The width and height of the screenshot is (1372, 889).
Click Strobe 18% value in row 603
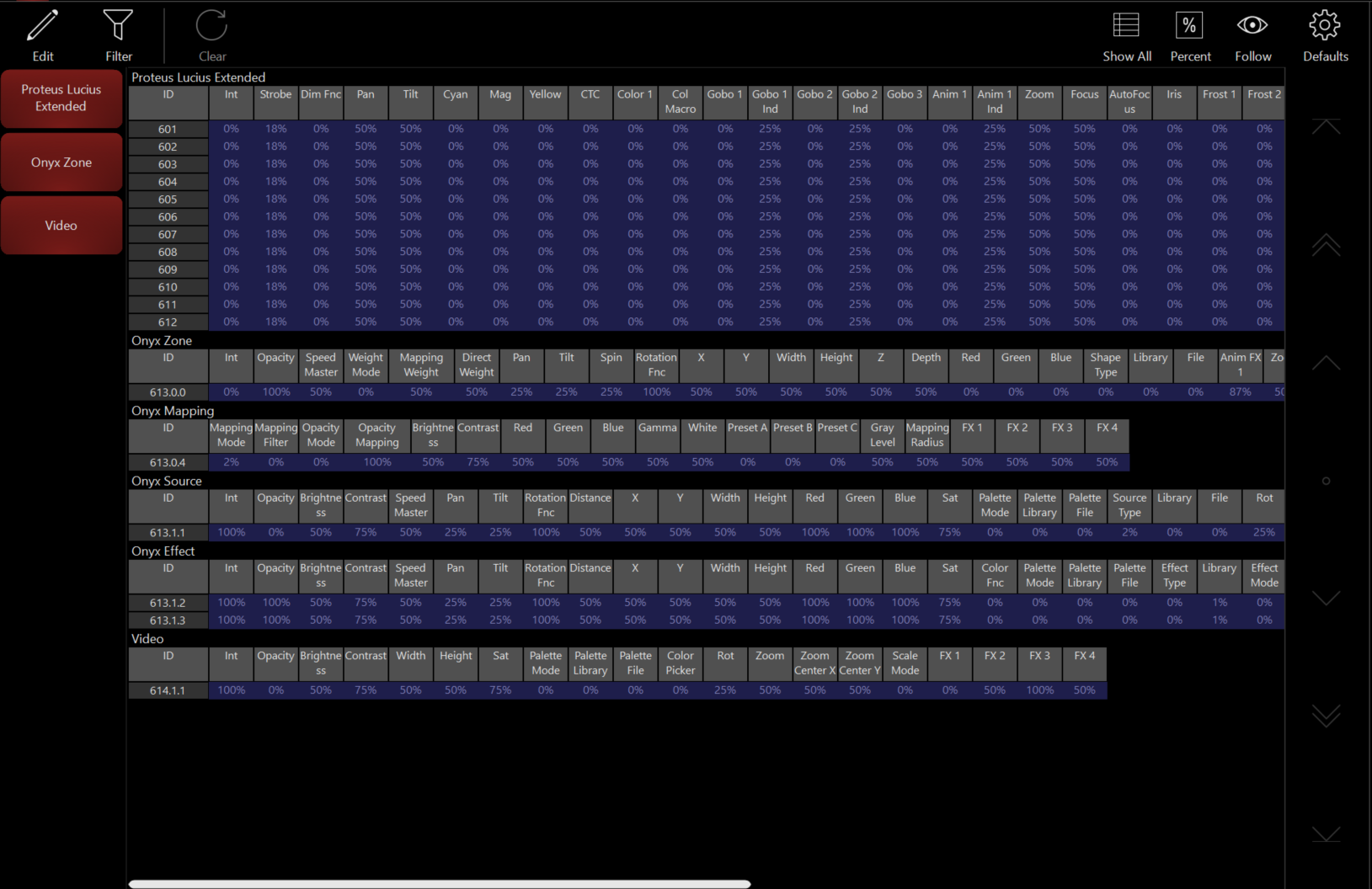pyautogui.click(x=275, y=164)
